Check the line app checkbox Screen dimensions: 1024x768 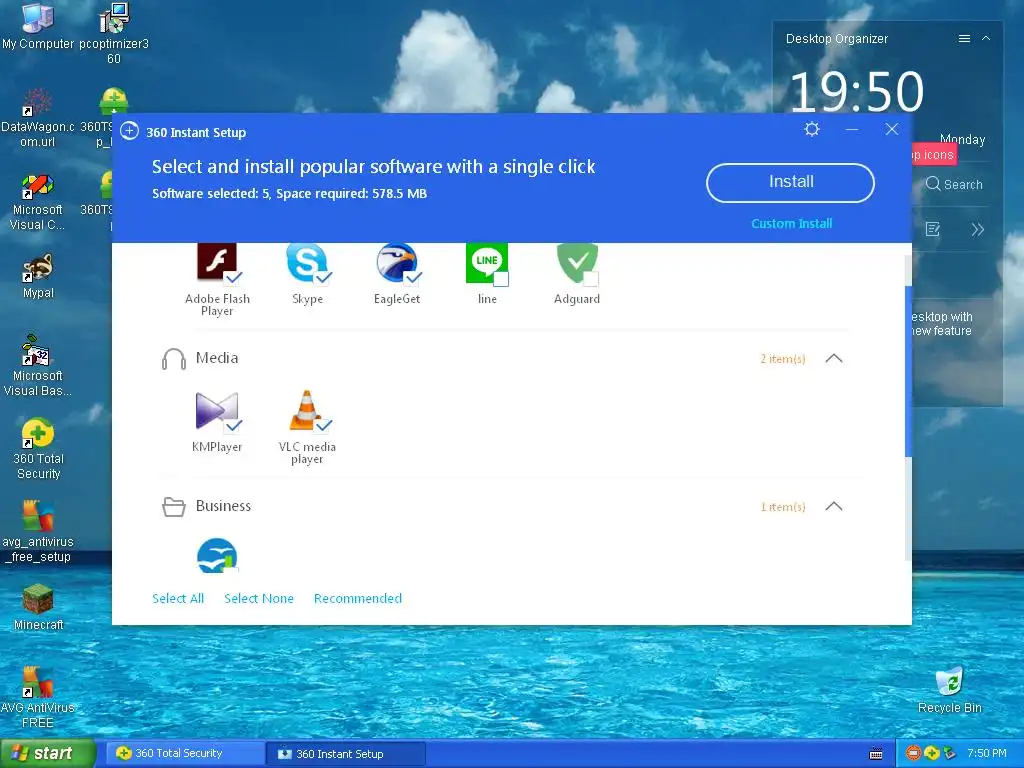pos(501,279)
